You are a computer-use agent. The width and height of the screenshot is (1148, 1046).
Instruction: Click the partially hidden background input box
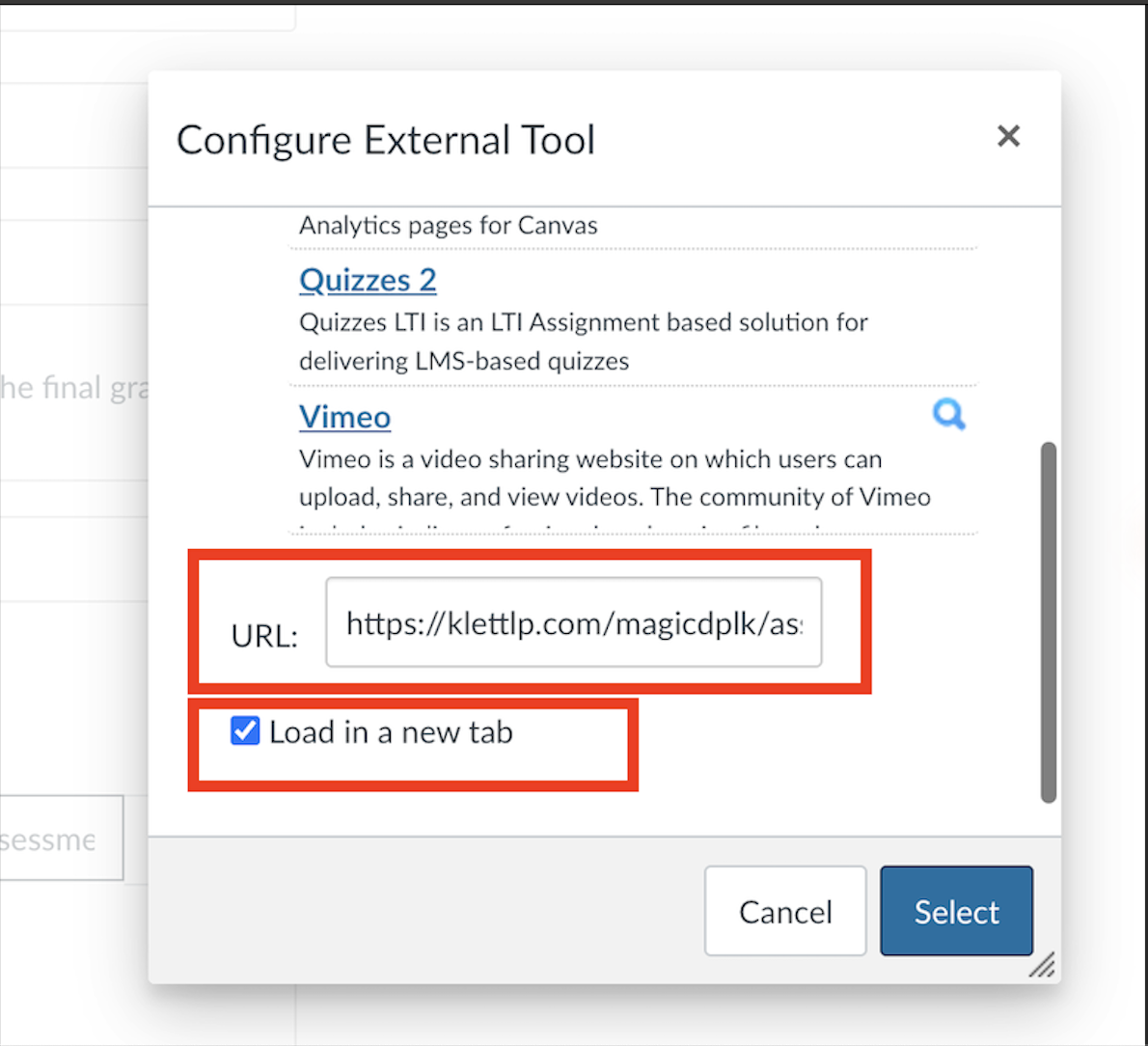click(x=60, y=838)
